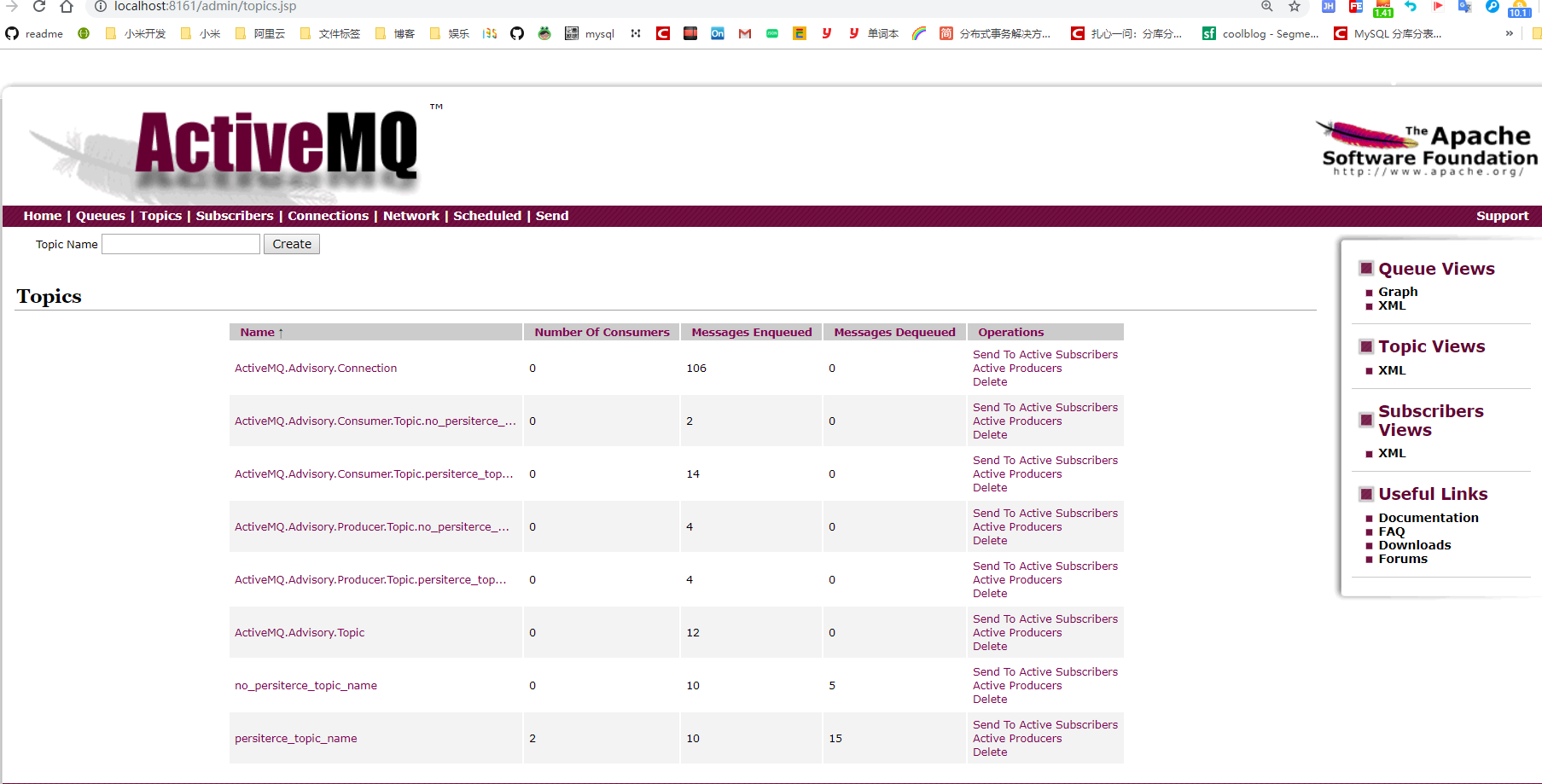Click the Create topic button
The image size is (1542, 784).
tap(292, 244)
